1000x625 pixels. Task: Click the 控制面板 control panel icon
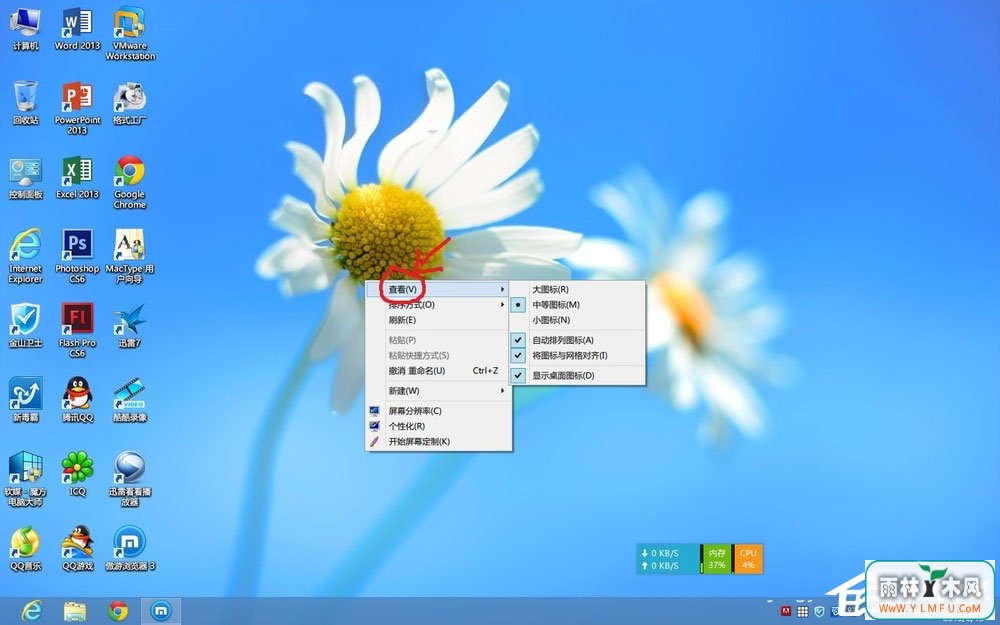26,177
